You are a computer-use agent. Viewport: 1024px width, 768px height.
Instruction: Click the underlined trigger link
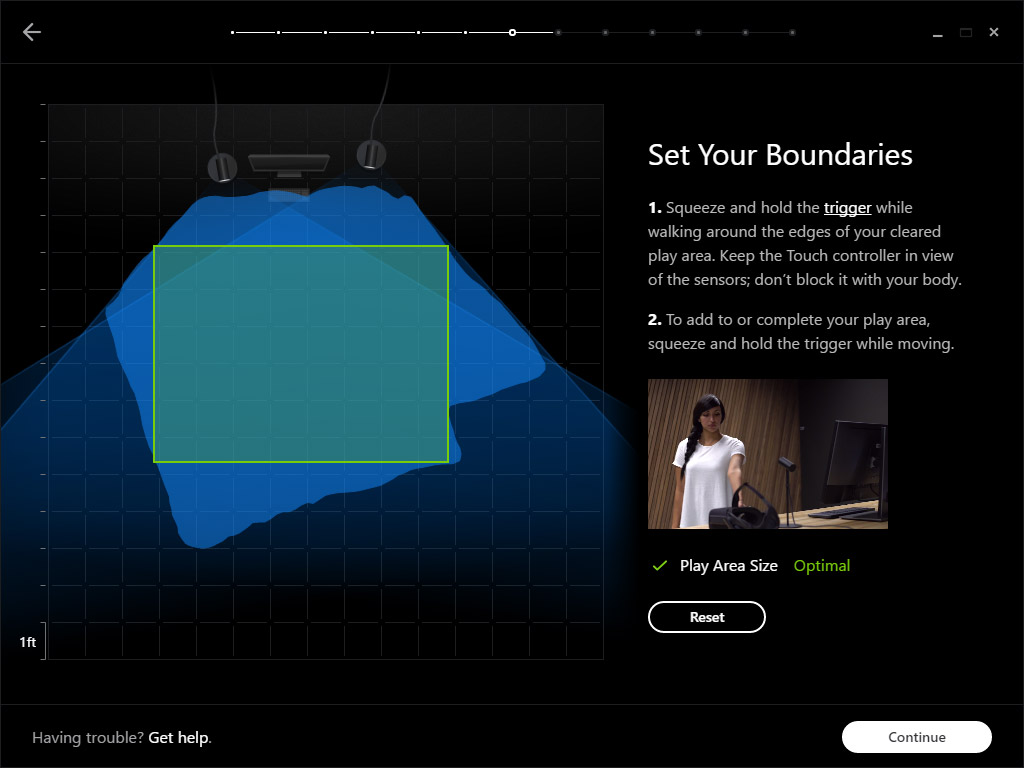point(847,208)
